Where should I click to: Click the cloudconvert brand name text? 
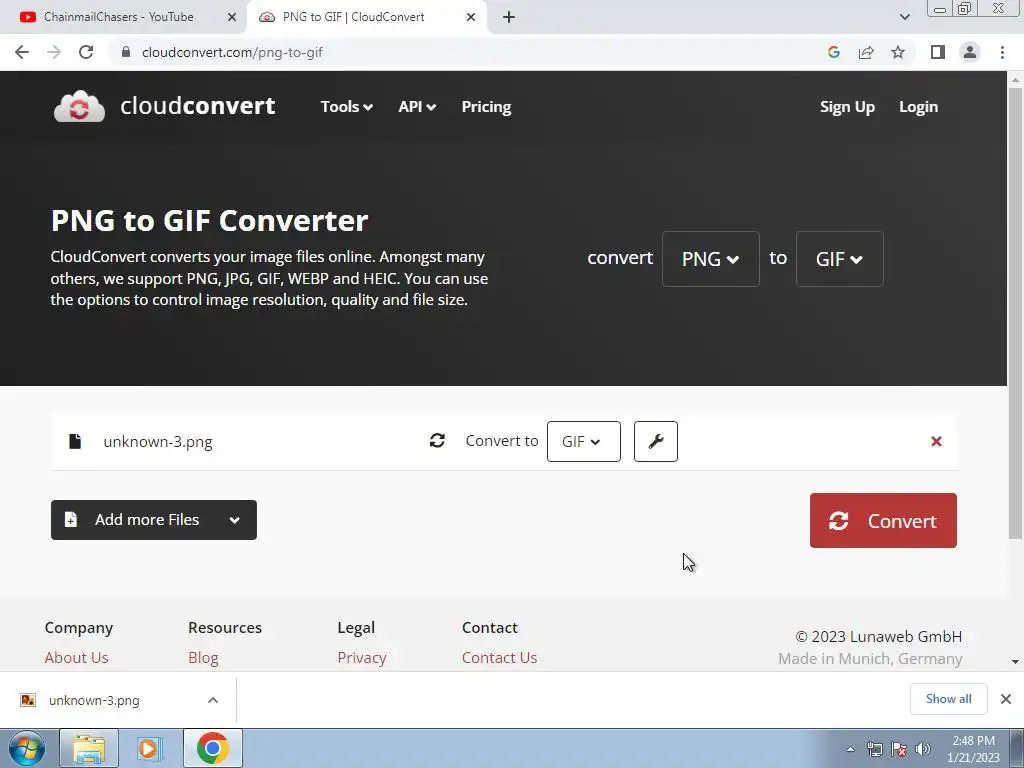click(x=197, y=106)
